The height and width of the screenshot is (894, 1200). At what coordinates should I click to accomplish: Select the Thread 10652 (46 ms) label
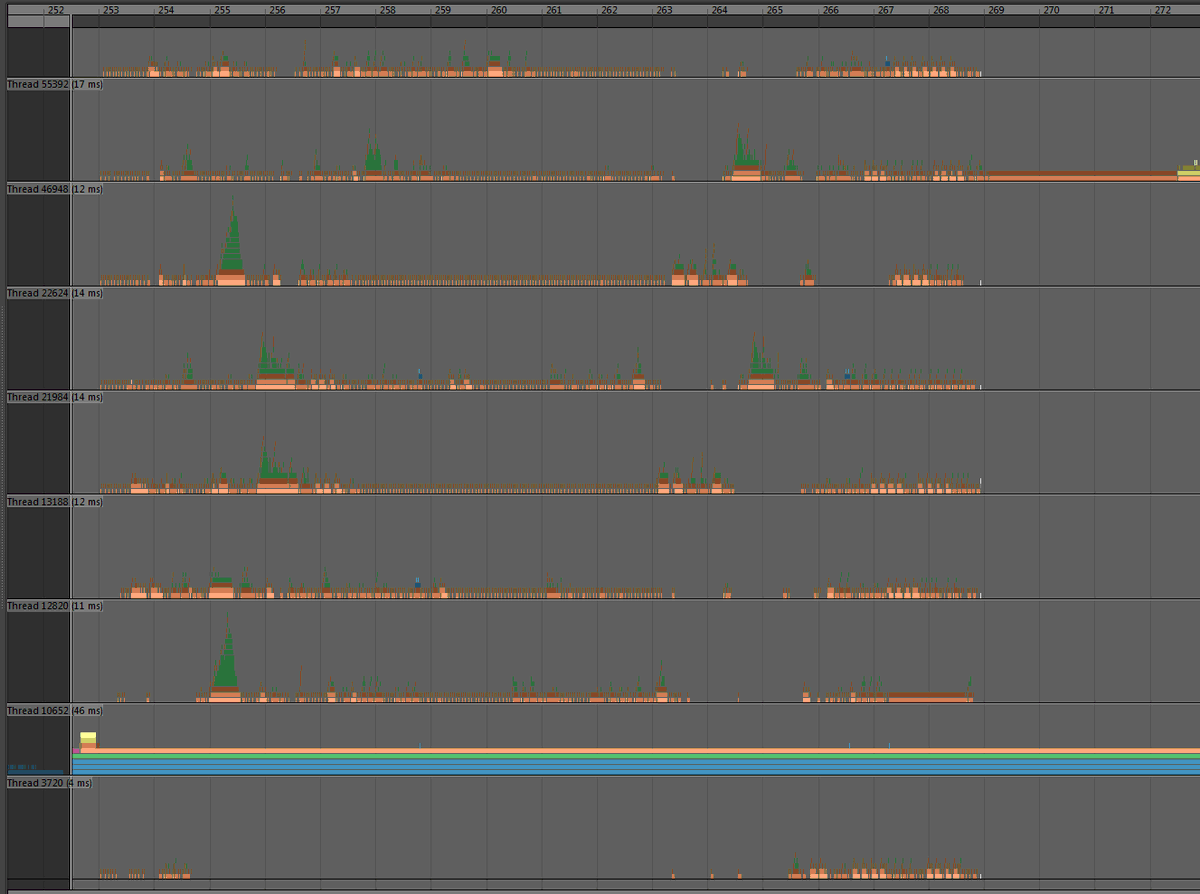(x=54, y=710)
